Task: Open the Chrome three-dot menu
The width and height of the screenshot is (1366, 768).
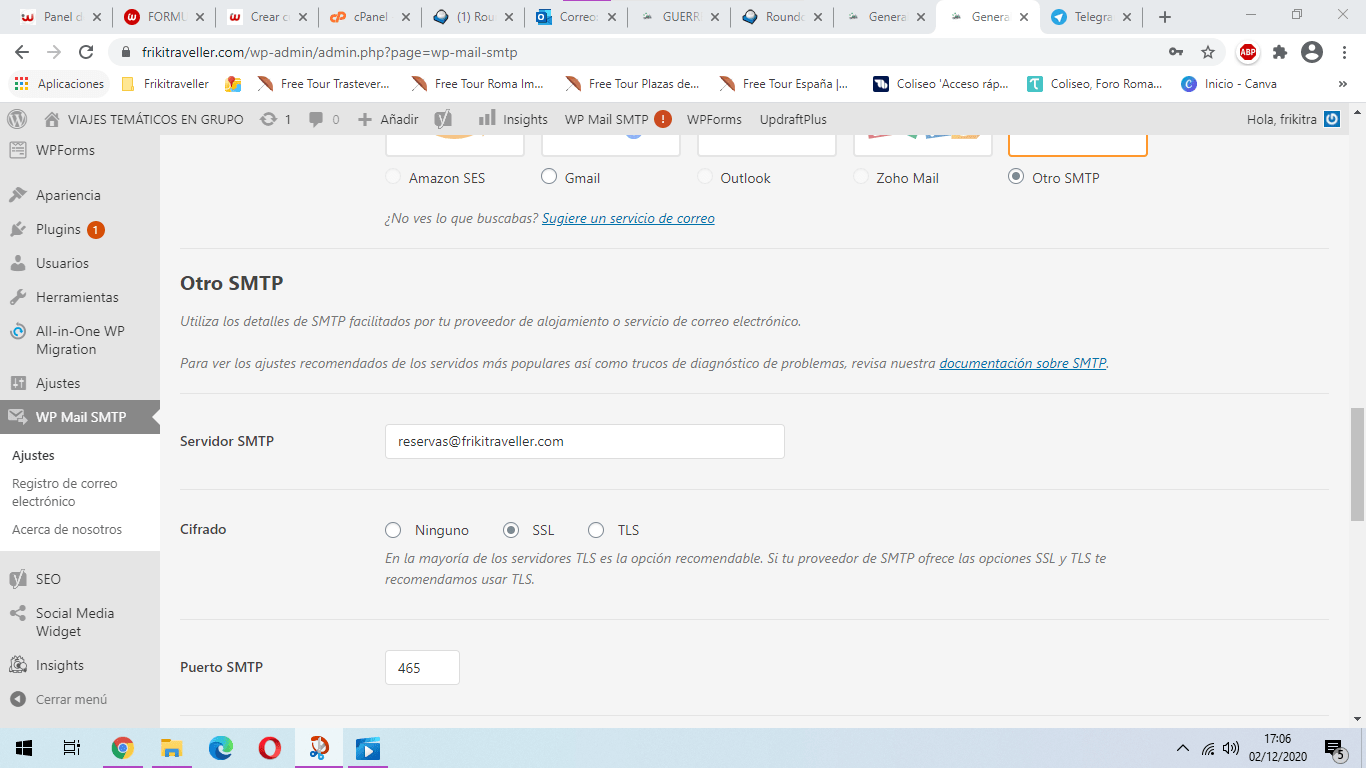Action: (x=1343, y=52)
